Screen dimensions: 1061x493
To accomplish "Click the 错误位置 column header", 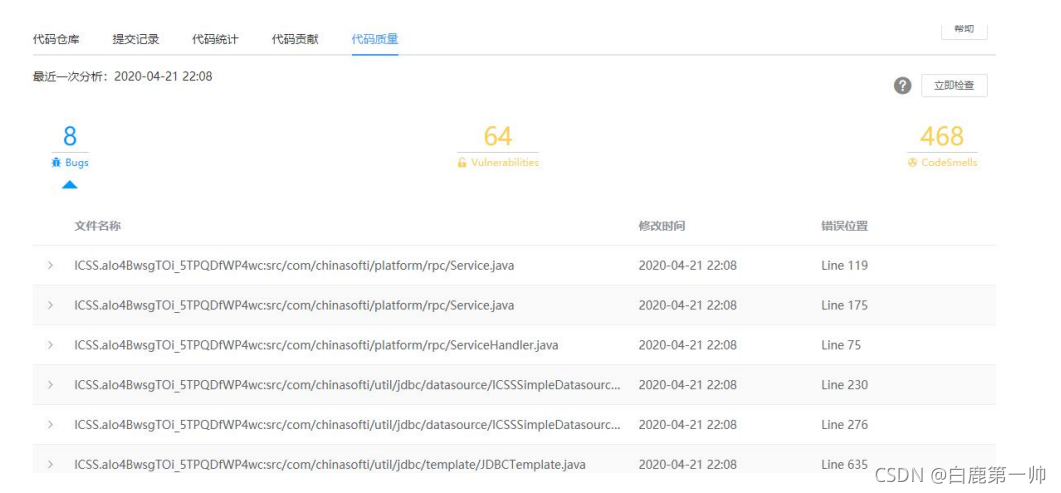I will click(x=844, y=226).
